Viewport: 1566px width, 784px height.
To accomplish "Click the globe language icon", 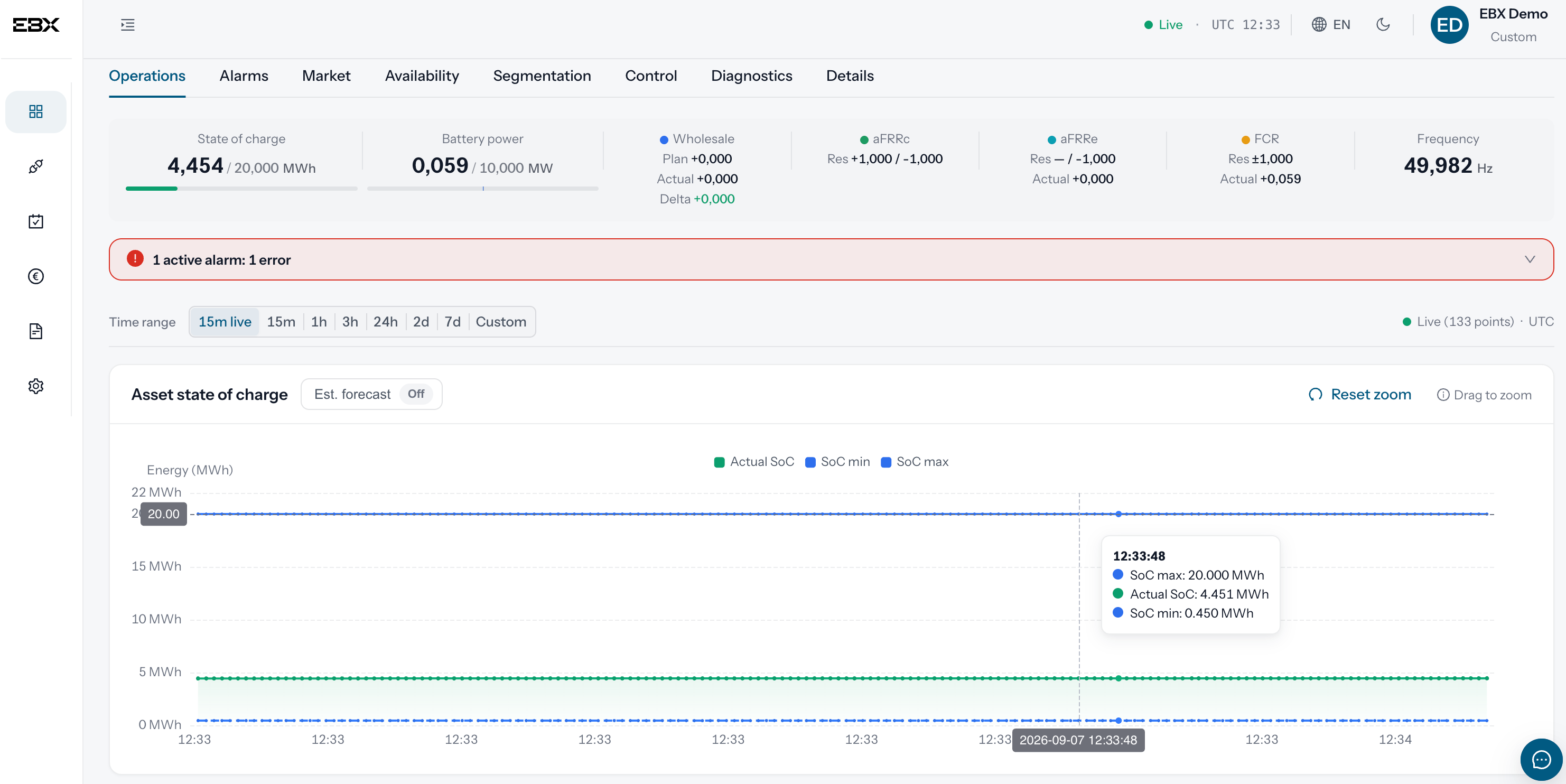I will pyautogui.click(x=1319, y=24).
